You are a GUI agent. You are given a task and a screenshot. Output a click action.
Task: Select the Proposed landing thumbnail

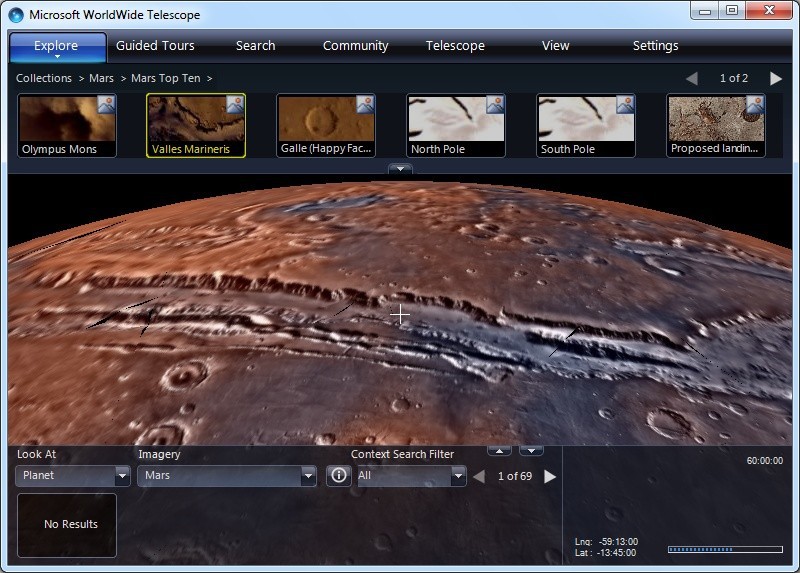click(716, 126)
